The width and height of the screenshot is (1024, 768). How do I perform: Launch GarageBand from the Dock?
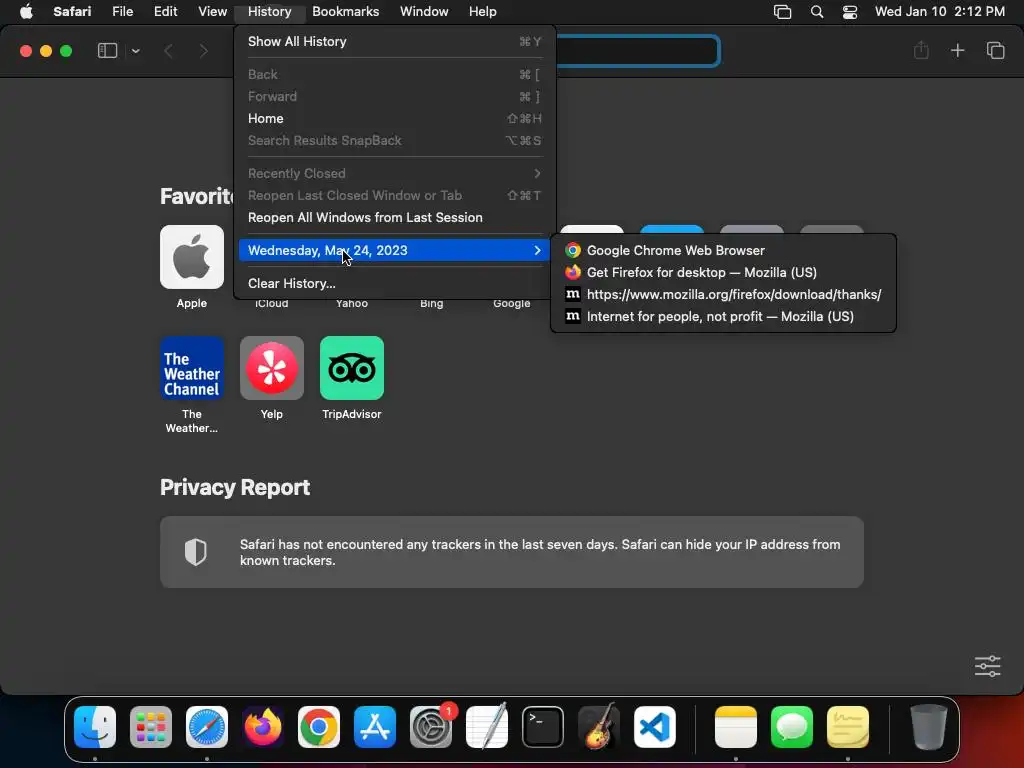[599, 727]
